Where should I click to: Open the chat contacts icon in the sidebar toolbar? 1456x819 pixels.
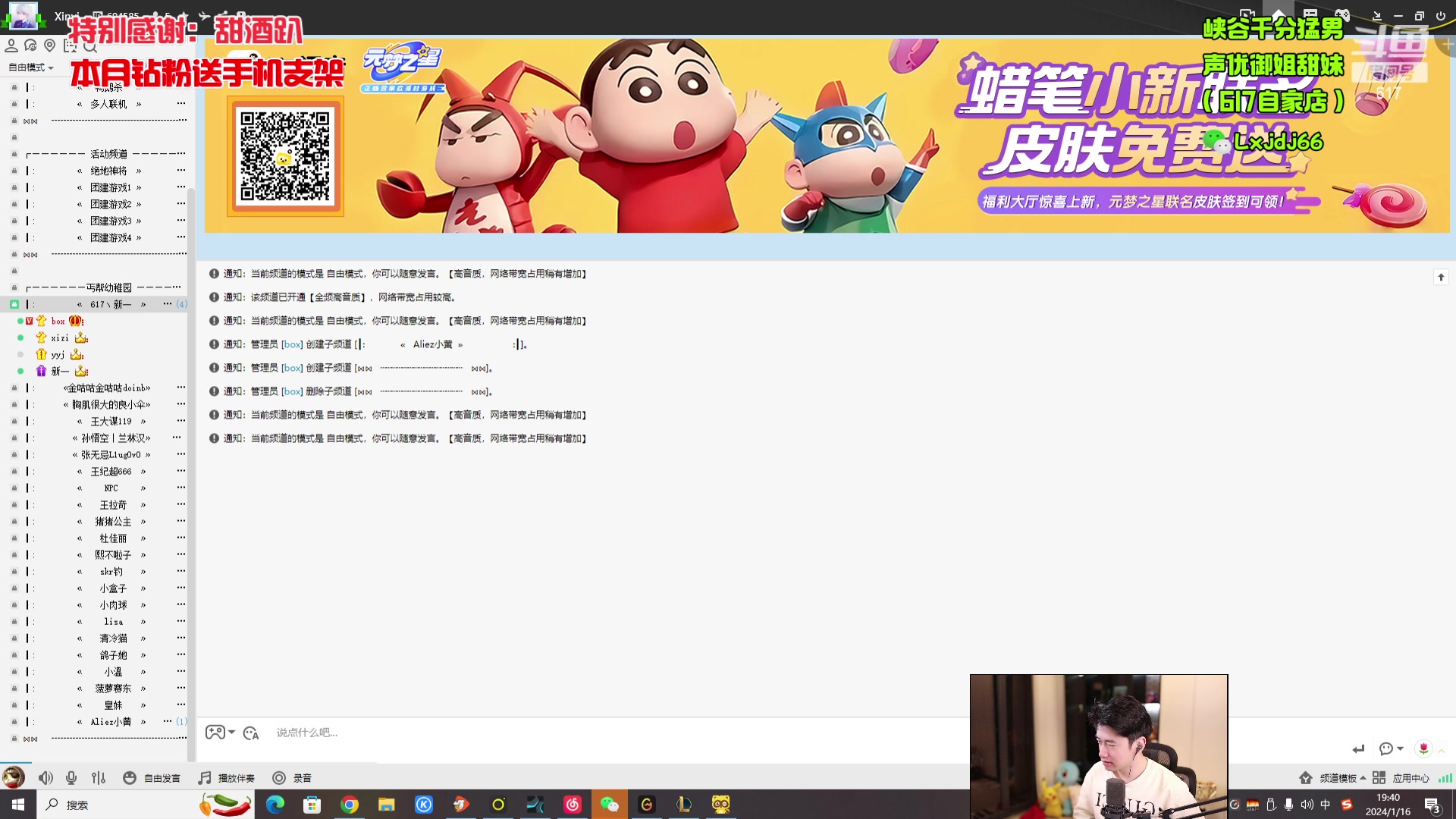(x=30, y=46)
